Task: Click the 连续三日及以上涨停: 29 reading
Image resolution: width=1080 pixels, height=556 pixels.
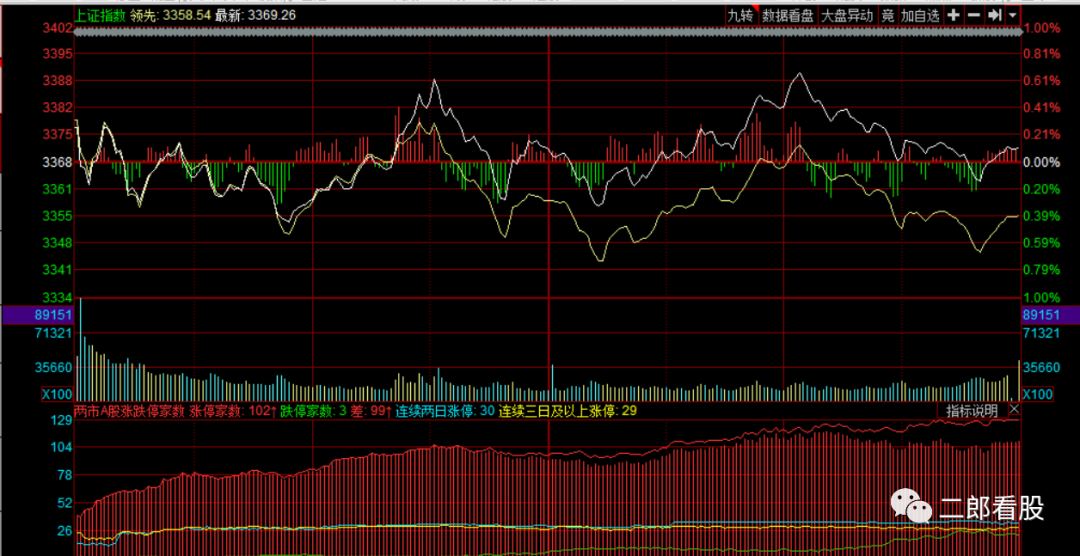Action: pyautogui.click(x=568, y=411)
